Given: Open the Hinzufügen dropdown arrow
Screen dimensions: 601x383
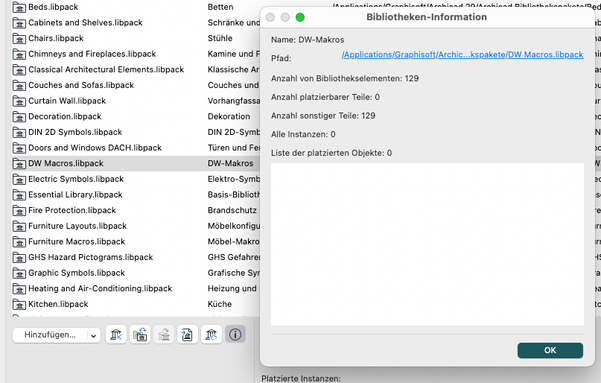Looking at the screenshot, I should 93,335.
